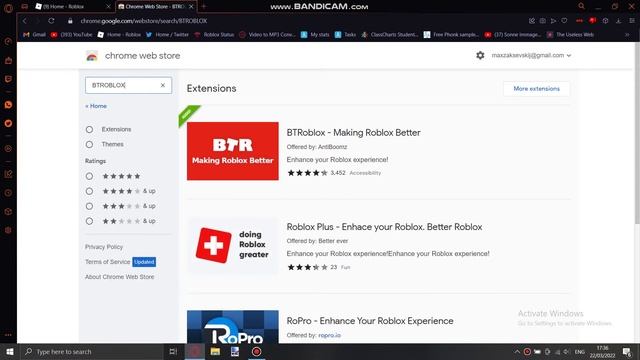Screen dimensions: 640x360
Task: Click the Windows taskbar search box
Action: [92, 351]
